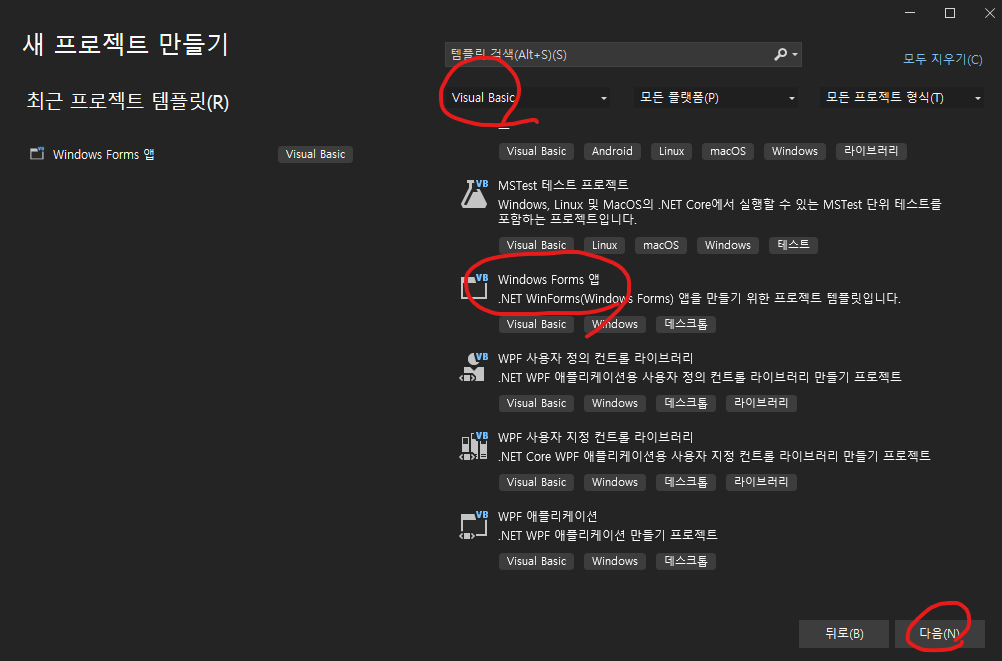Click the macOS tag in top tag row
Screen dimensions: 1002x661
coord(728,152)
